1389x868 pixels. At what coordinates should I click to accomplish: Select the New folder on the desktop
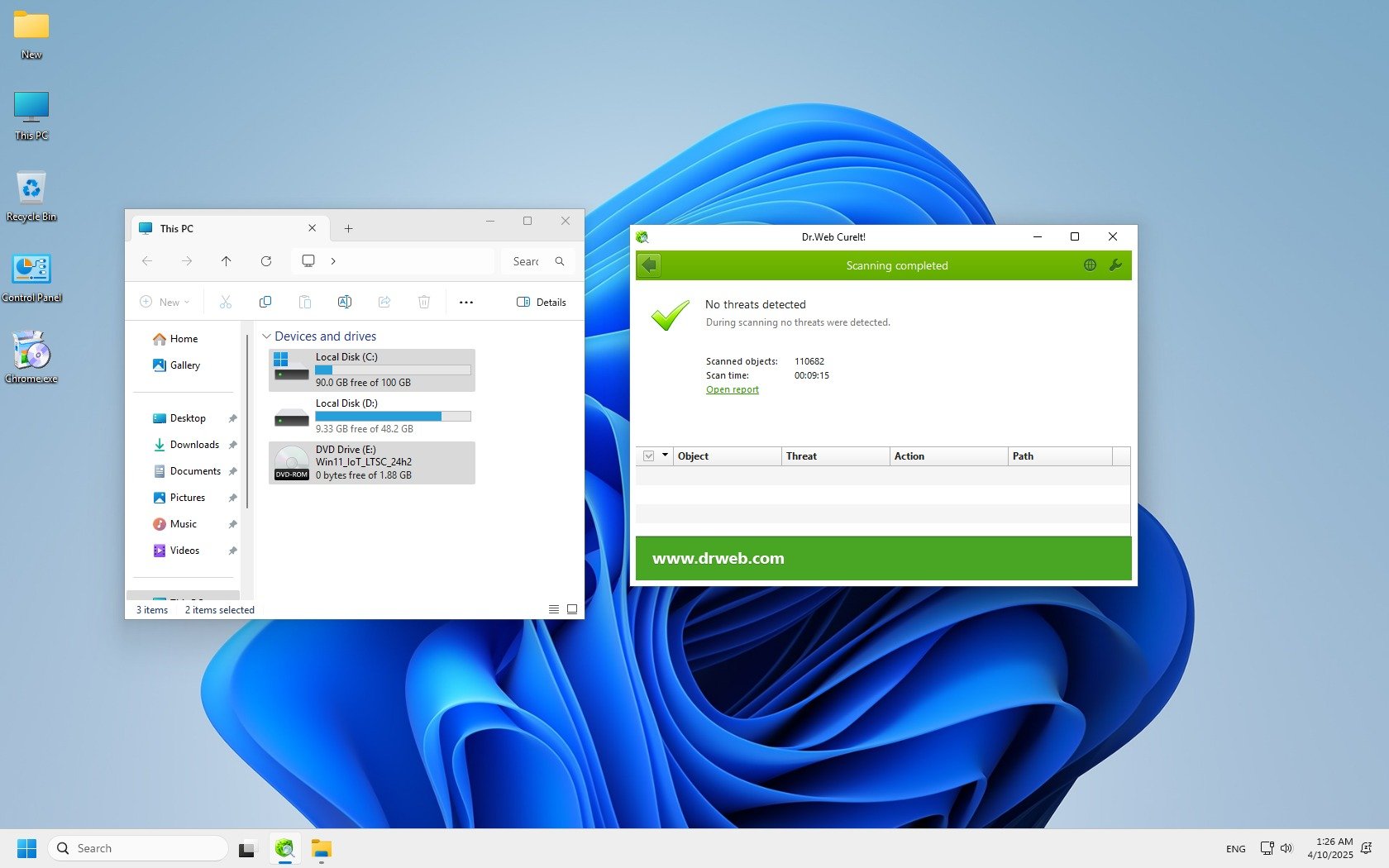[x=31, y=36]
